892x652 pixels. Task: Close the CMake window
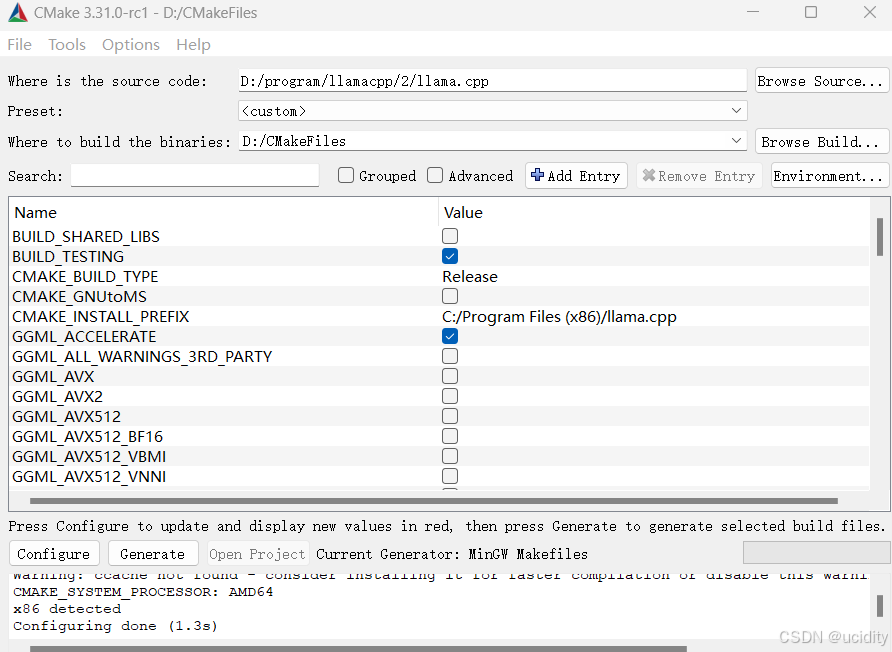[869, 12]
